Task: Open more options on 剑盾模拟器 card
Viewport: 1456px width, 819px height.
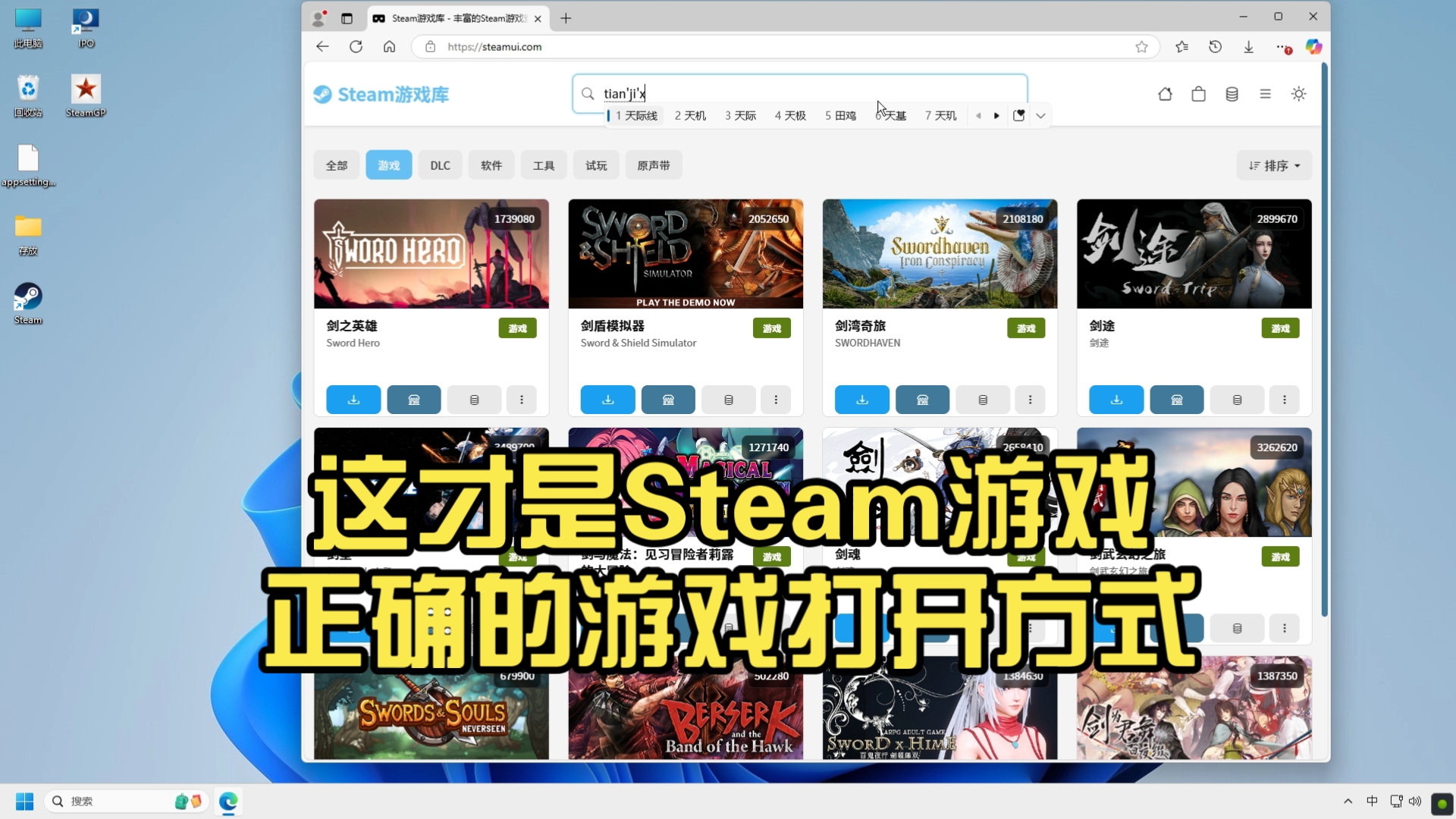Action: (776, 400)
